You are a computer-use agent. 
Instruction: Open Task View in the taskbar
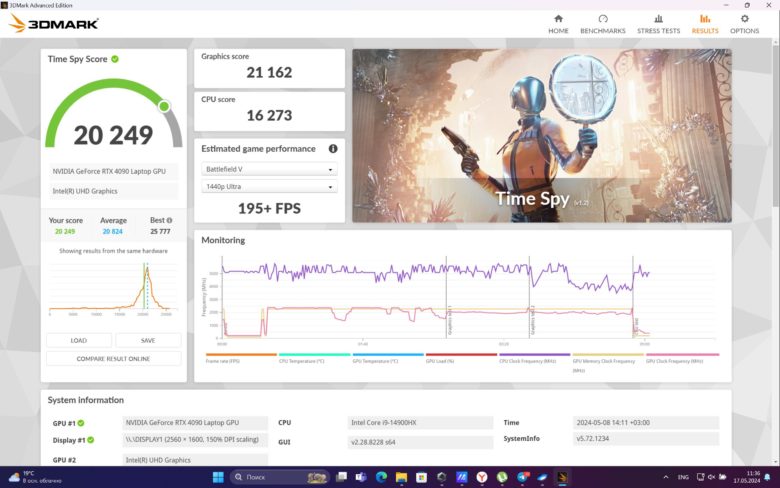(341, 478)
